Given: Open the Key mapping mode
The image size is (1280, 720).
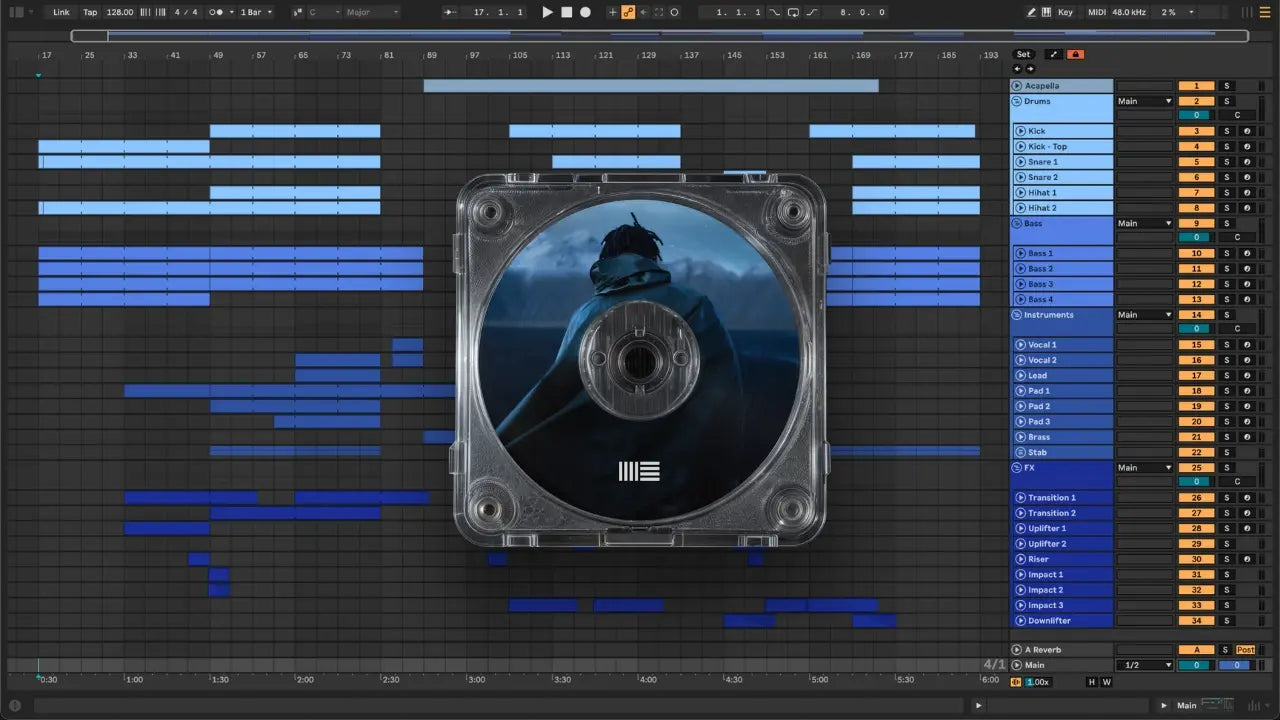Looking at the screenshot, I should tap(1065, 12).
